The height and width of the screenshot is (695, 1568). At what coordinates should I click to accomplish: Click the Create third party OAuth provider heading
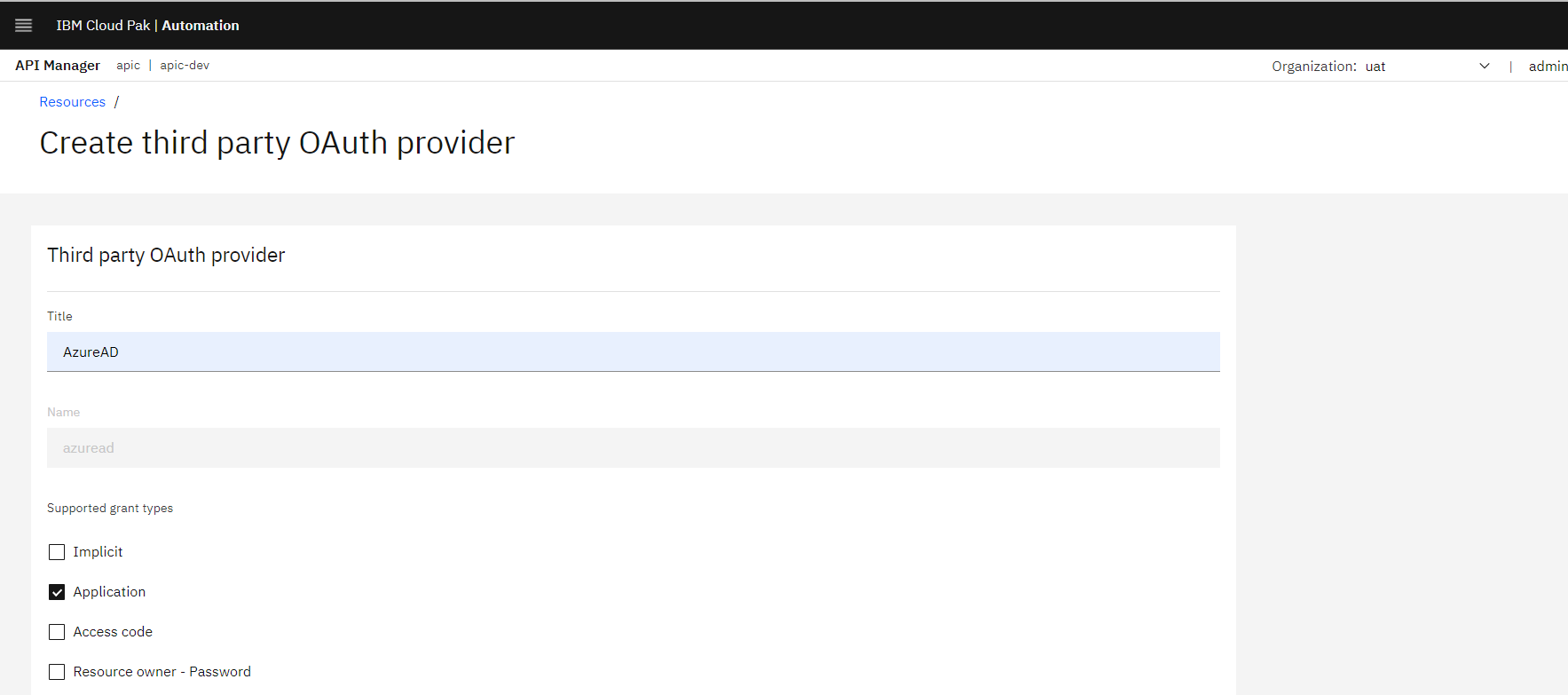click(277, 143)
